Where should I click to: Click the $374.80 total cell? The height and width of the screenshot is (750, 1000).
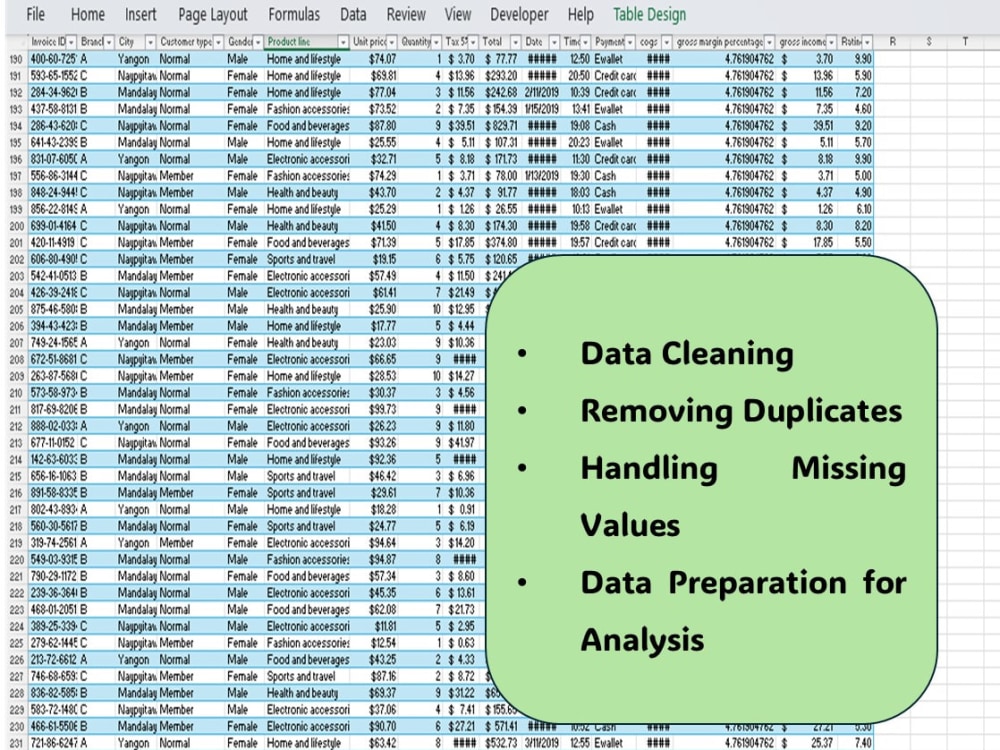coord(501,242)
